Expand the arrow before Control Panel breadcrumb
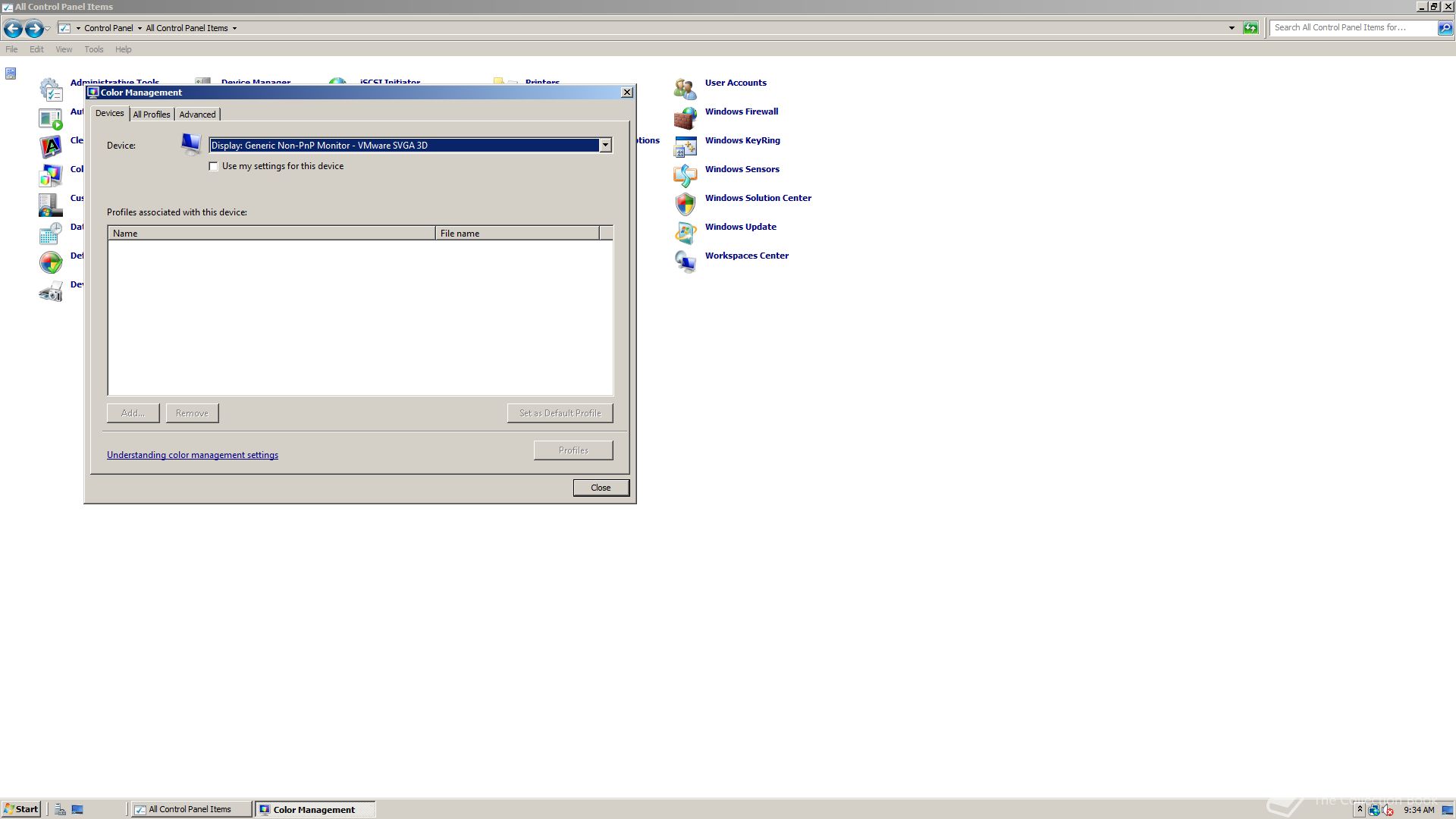Screen dimensions: 1456x819 pos(78,28)
